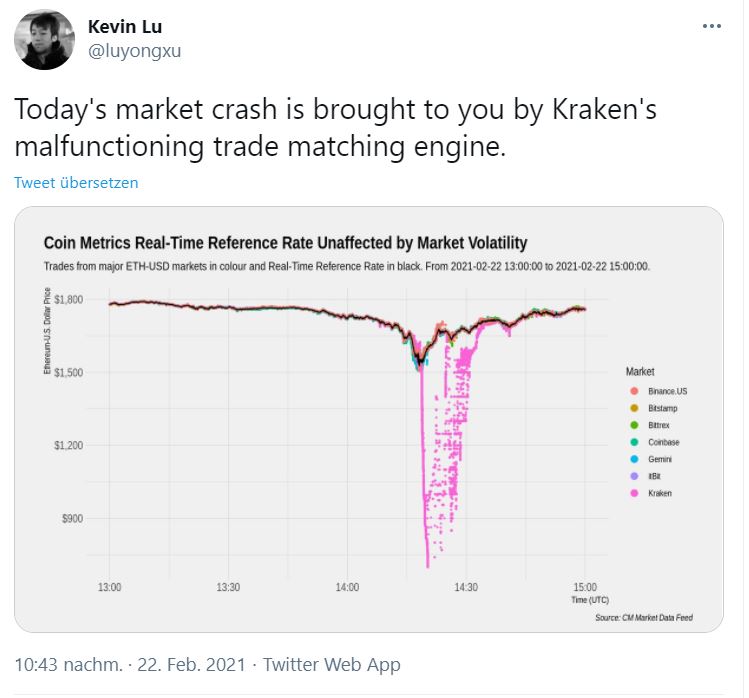Viewport: 749px width, 698px height.
Task: Click the Twitter Web App source link
Action: click(332, 665)
